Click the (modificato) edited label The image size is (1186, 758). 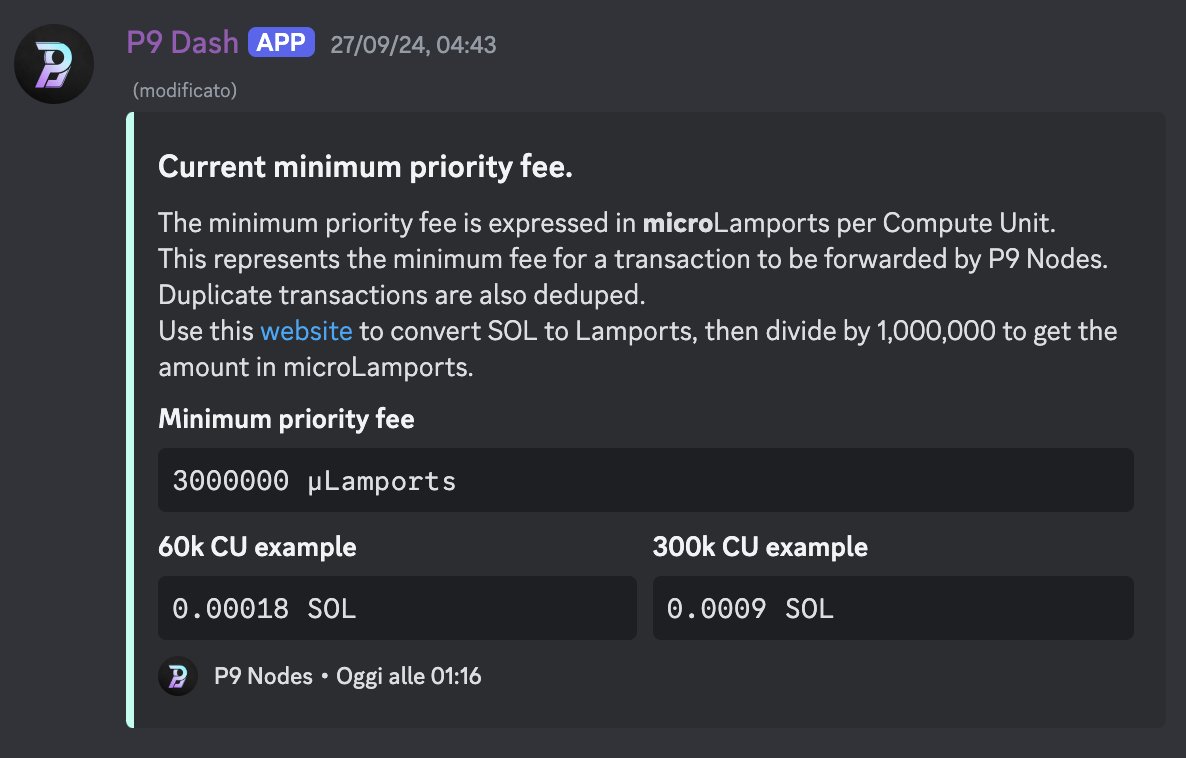[185, 91]
